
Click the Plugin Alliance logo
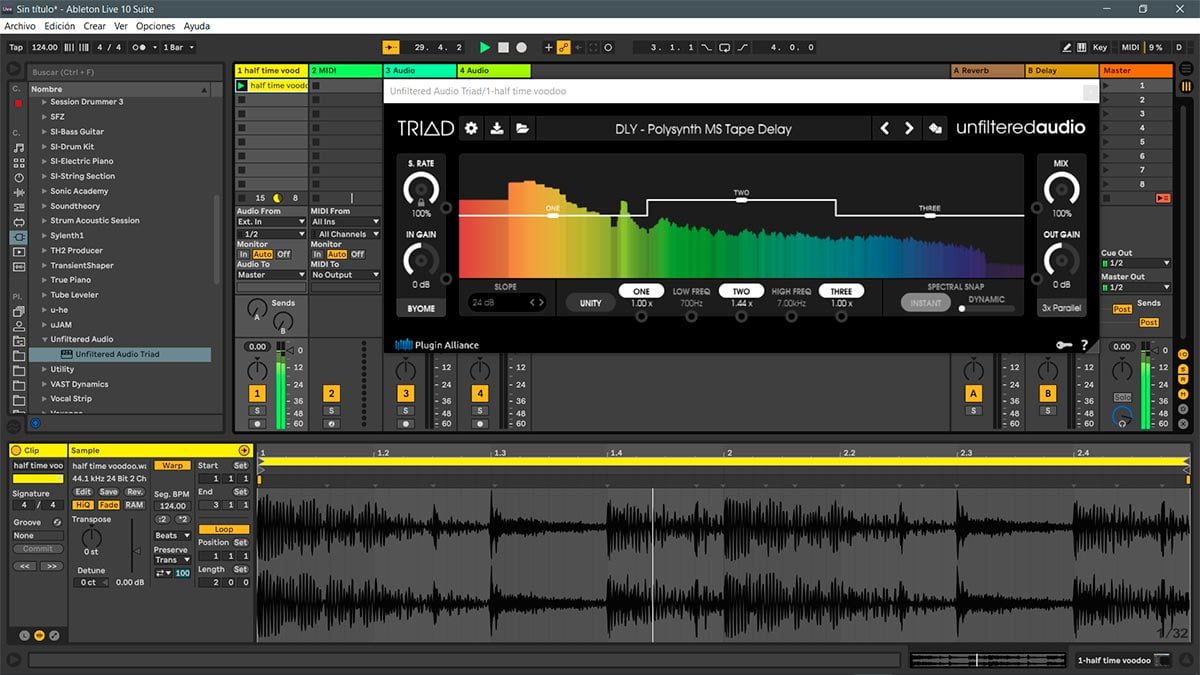tap(437, 345)
